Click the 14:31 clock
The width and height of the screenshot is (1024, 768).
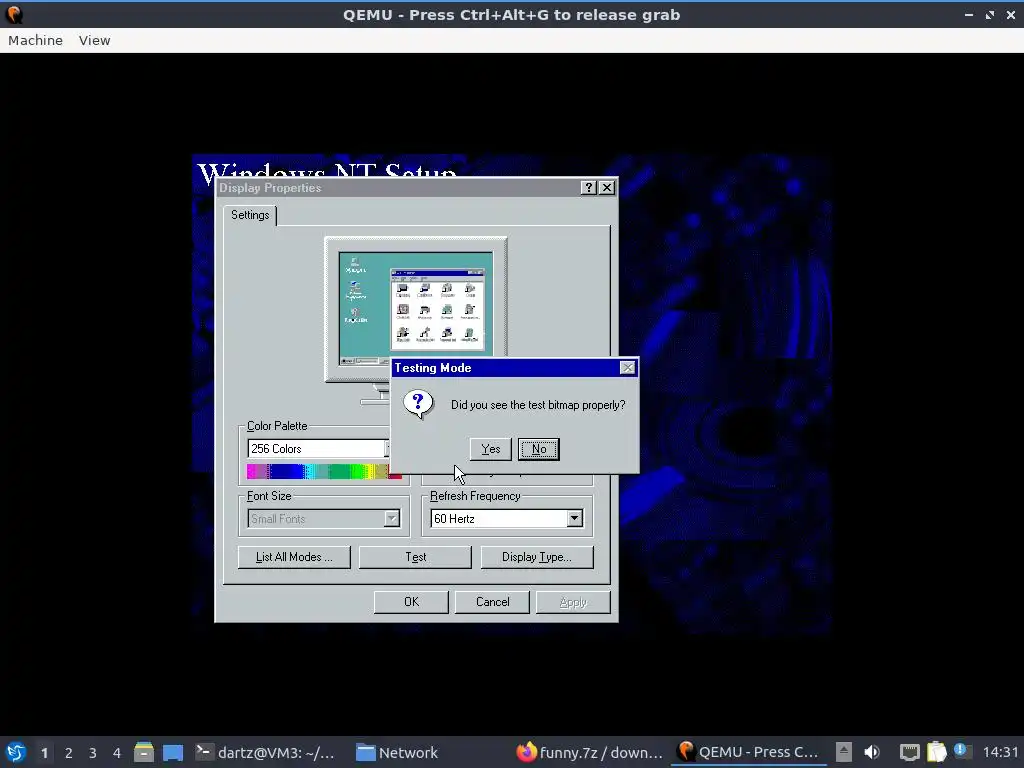click(x=1000, y=752)
